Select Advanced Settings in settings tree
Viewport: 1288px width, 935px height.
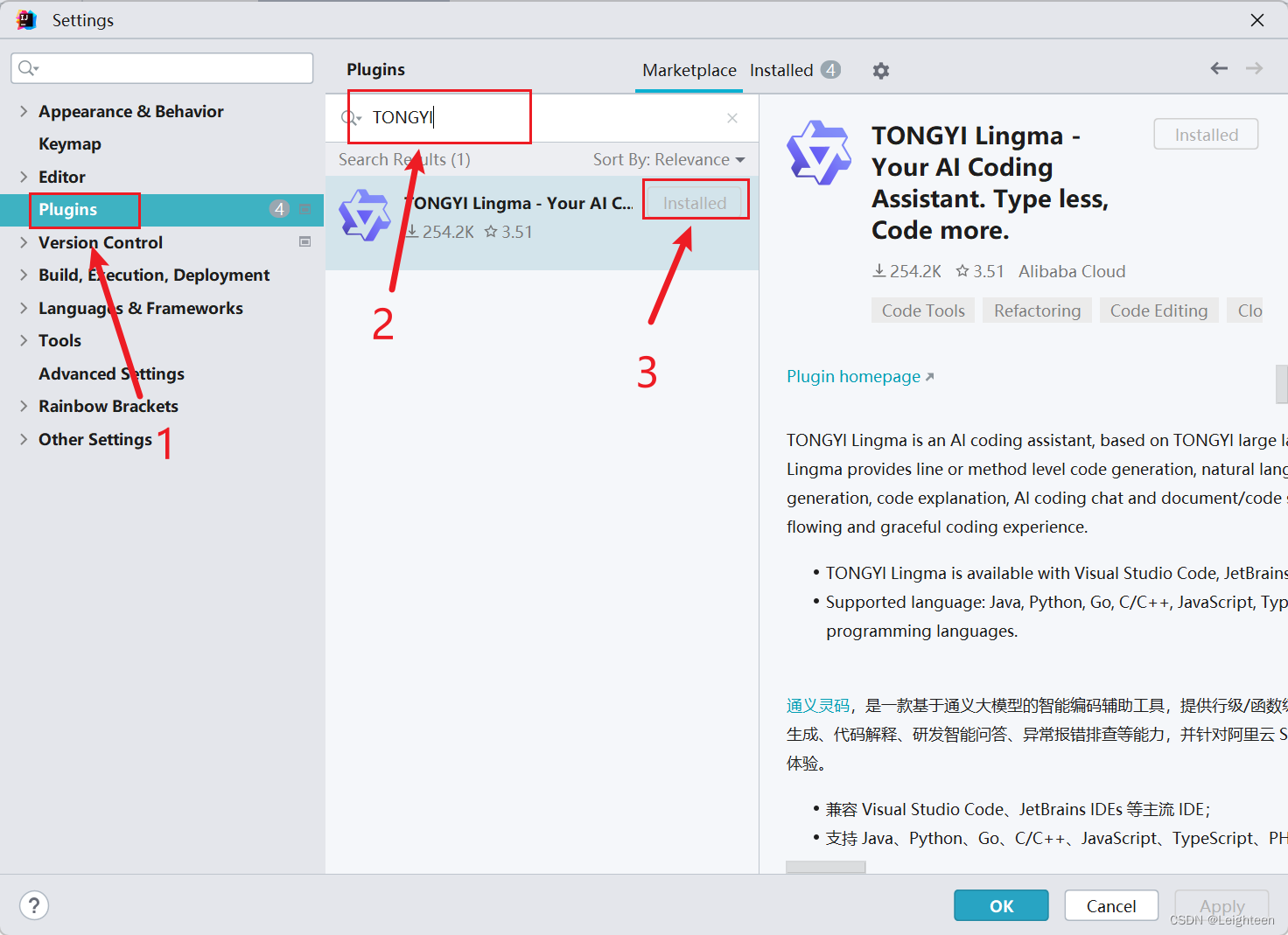pos(111,373)
